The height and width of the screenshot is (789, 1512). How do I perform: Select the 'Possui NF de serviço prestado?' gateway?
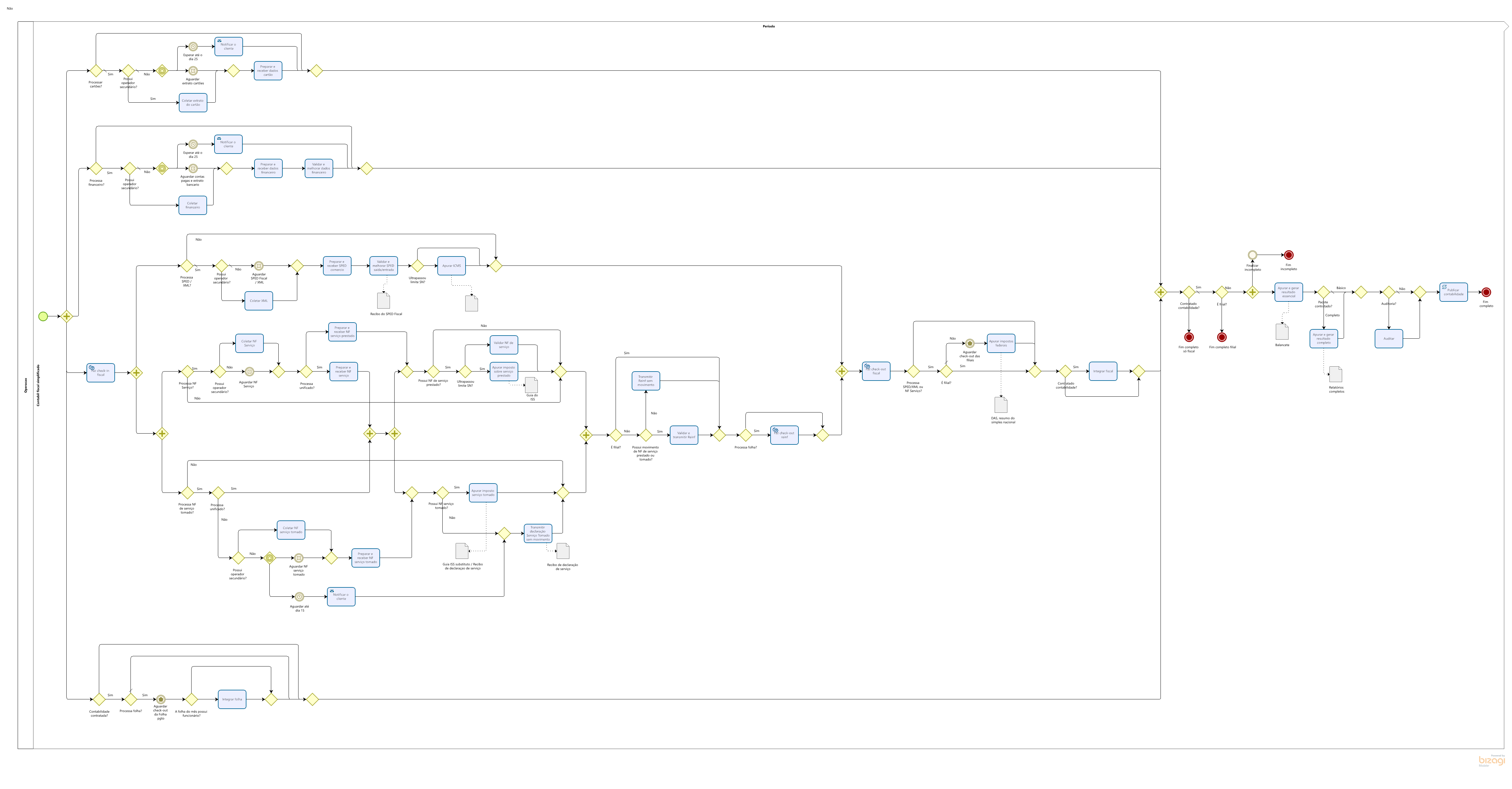pyautogui.click(x=433, y=372)
